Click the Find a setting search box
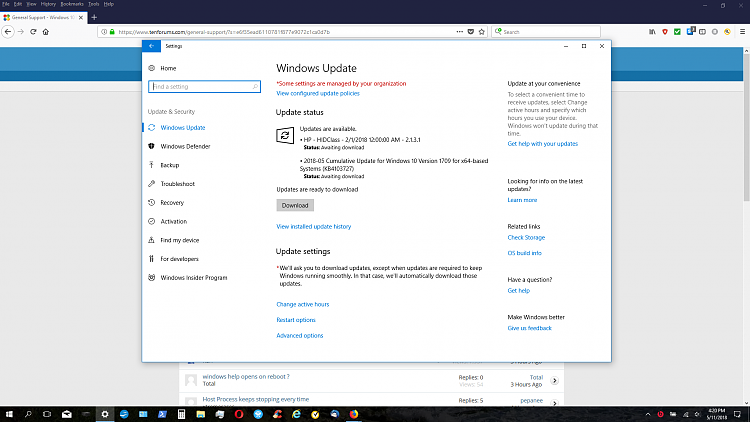This screenshot has width=750, height=422. click(204, 87)
